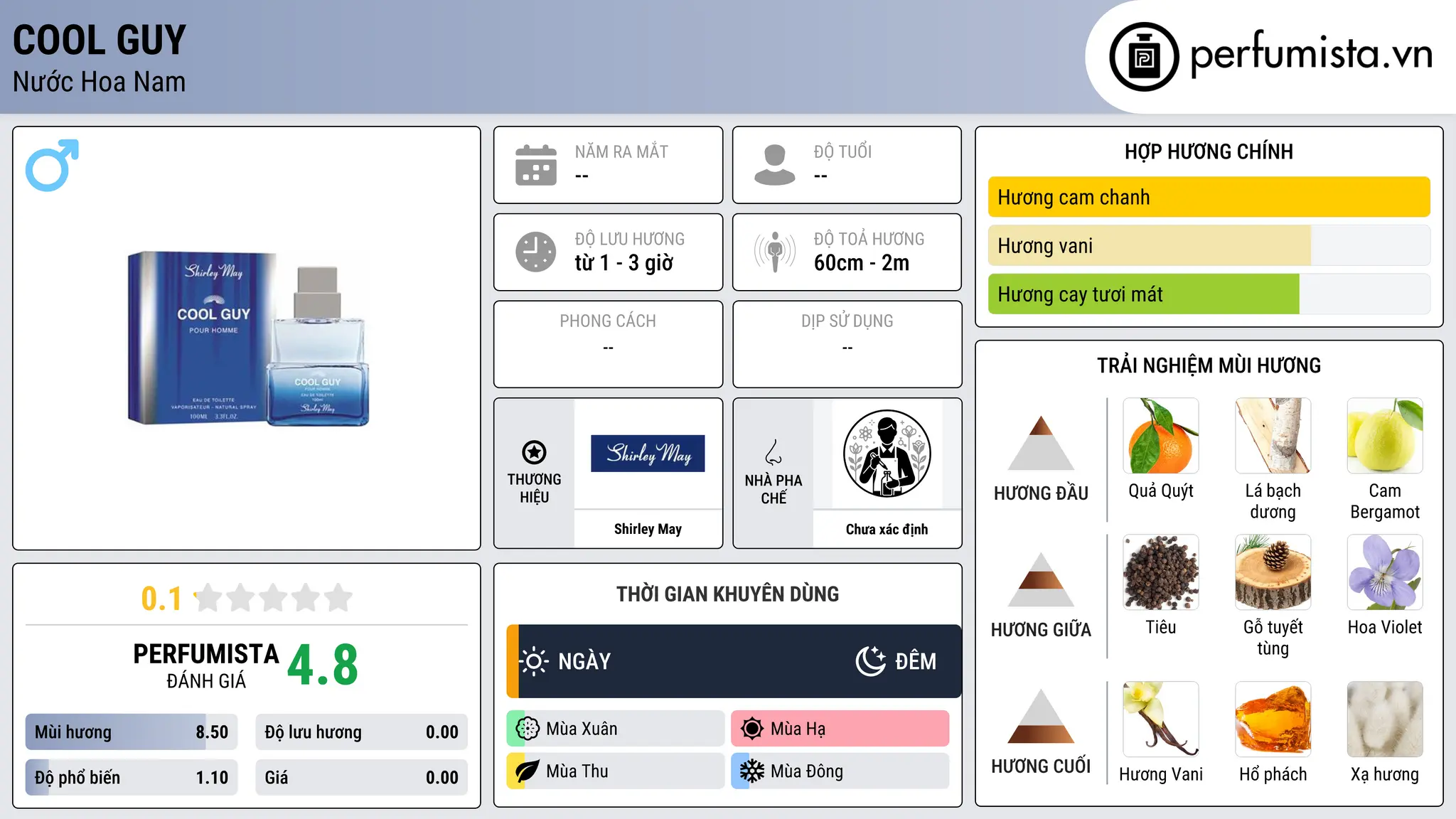Click the Hương cuối pyramid icon
Image resolution: width=1456 pixels, height=819 pixels.
[1041, 716]
